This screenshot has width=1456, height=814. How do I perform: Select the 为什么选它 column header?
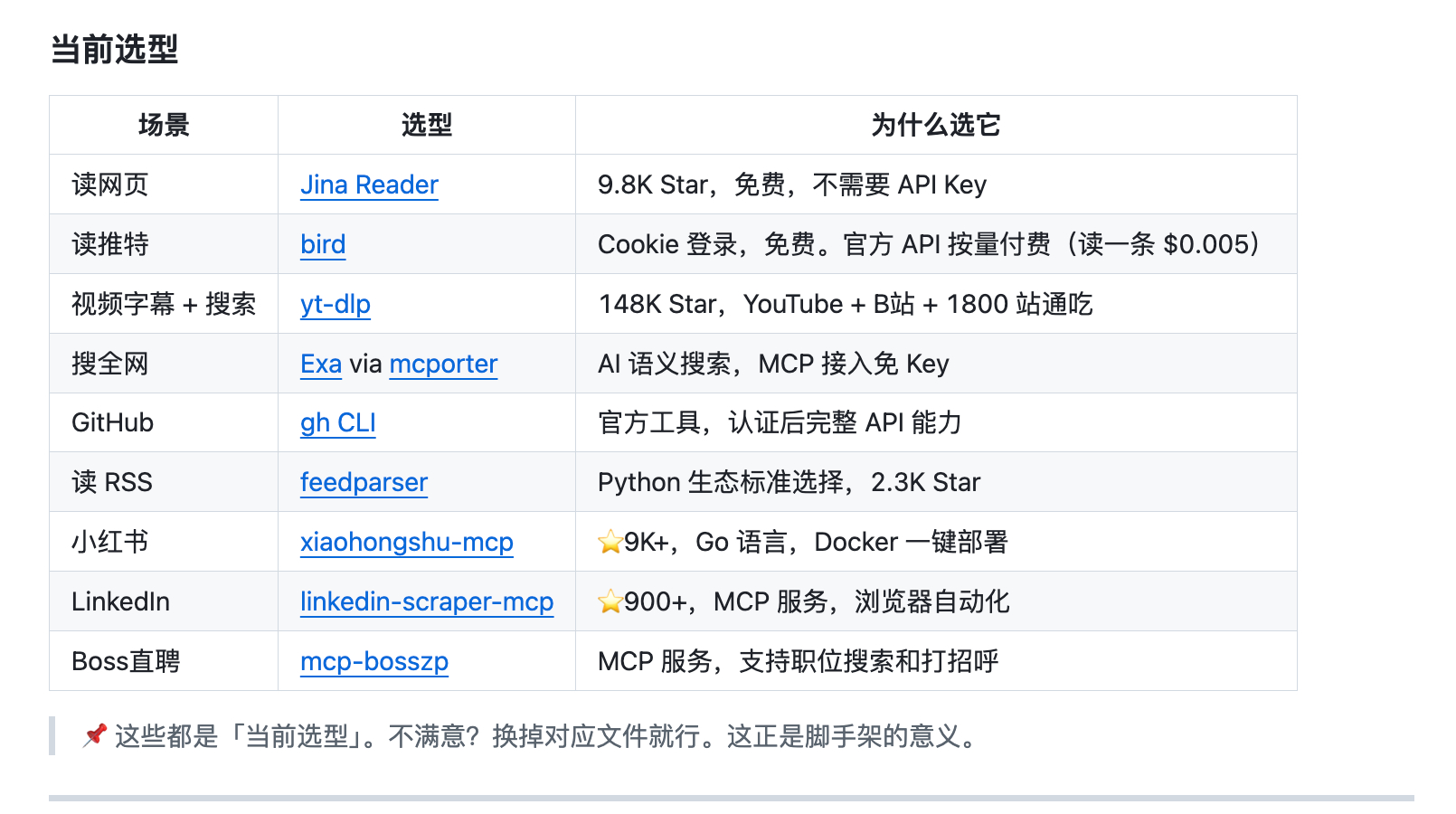tap(936, 125)
